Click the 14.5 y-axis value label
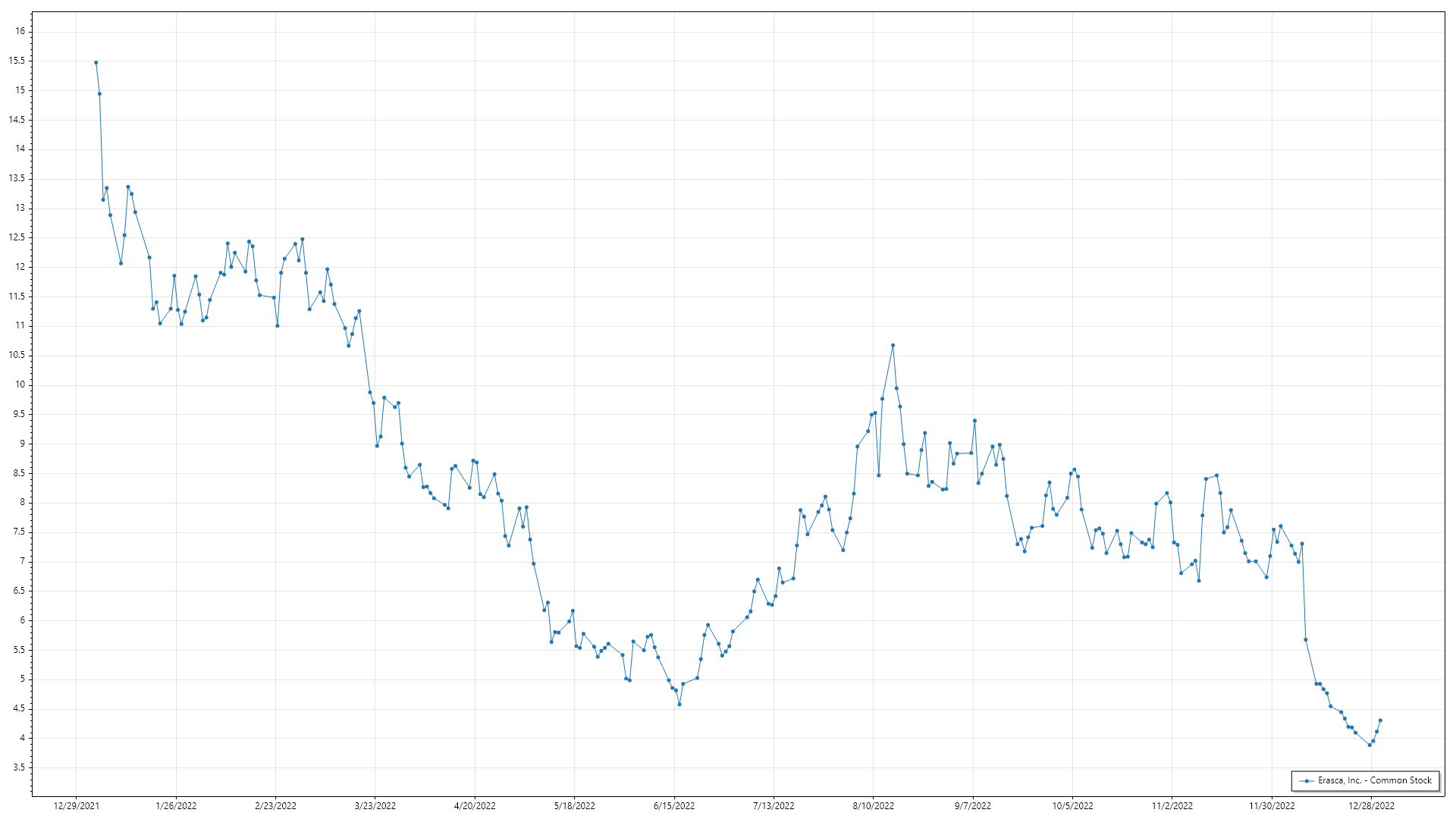This screenshot has width=1456, height=819. click(x=17, y=120)
